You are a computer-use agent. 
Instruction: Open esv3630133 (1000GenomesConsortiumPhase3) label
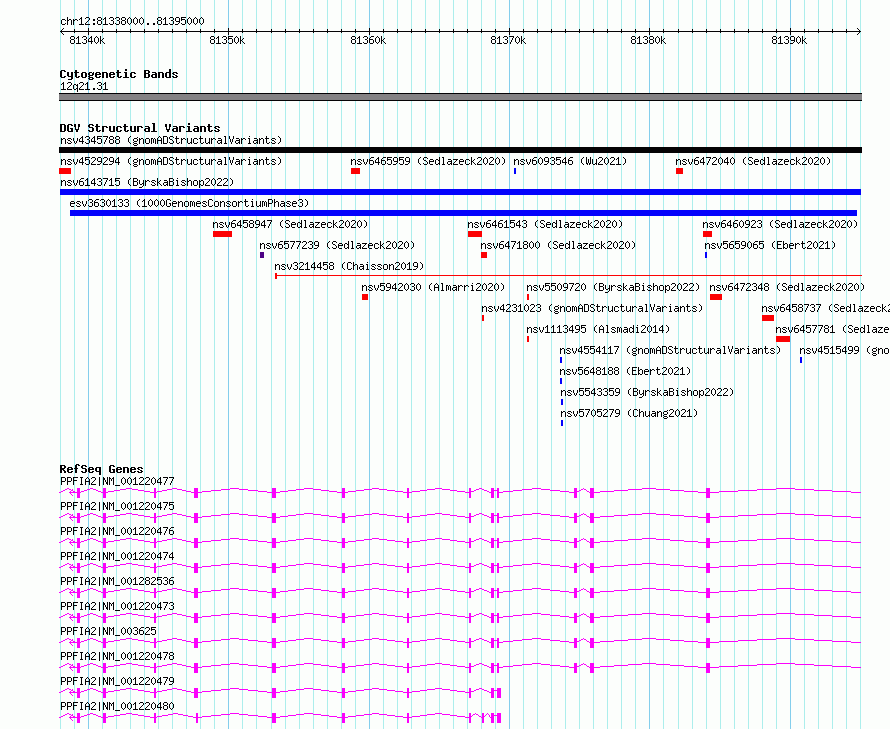point(189,203)
